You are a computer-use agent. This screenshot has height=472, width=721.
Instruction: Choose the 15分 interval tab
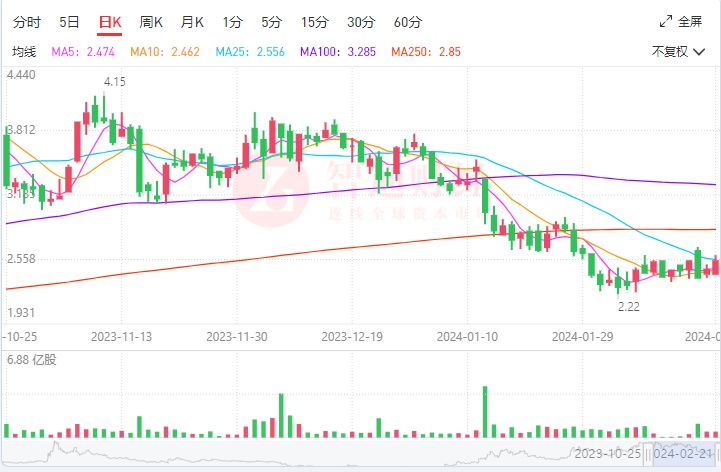click(x=314, y=22)
